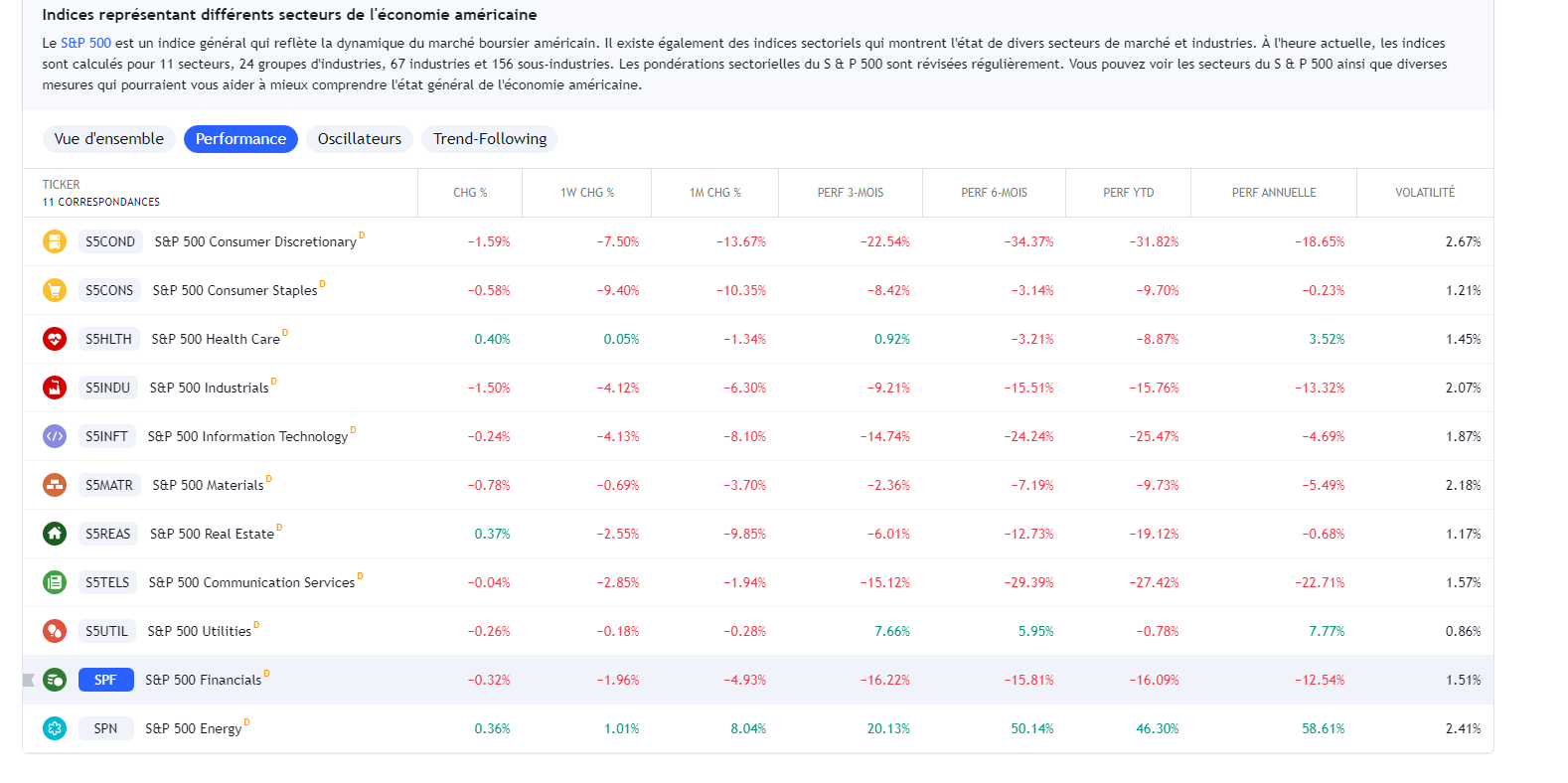Select the Trend-Following tab
Screen dimensions: 1568x783
[490, 139]
